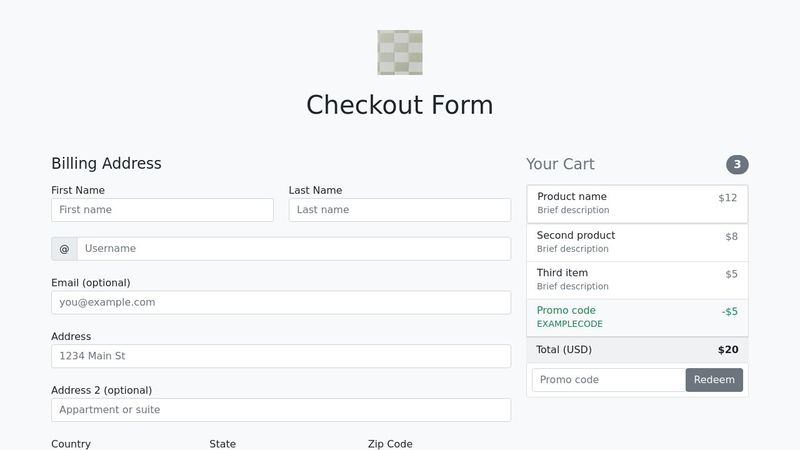
Task: Select the Email (optional) field
Action: point(281,303)
